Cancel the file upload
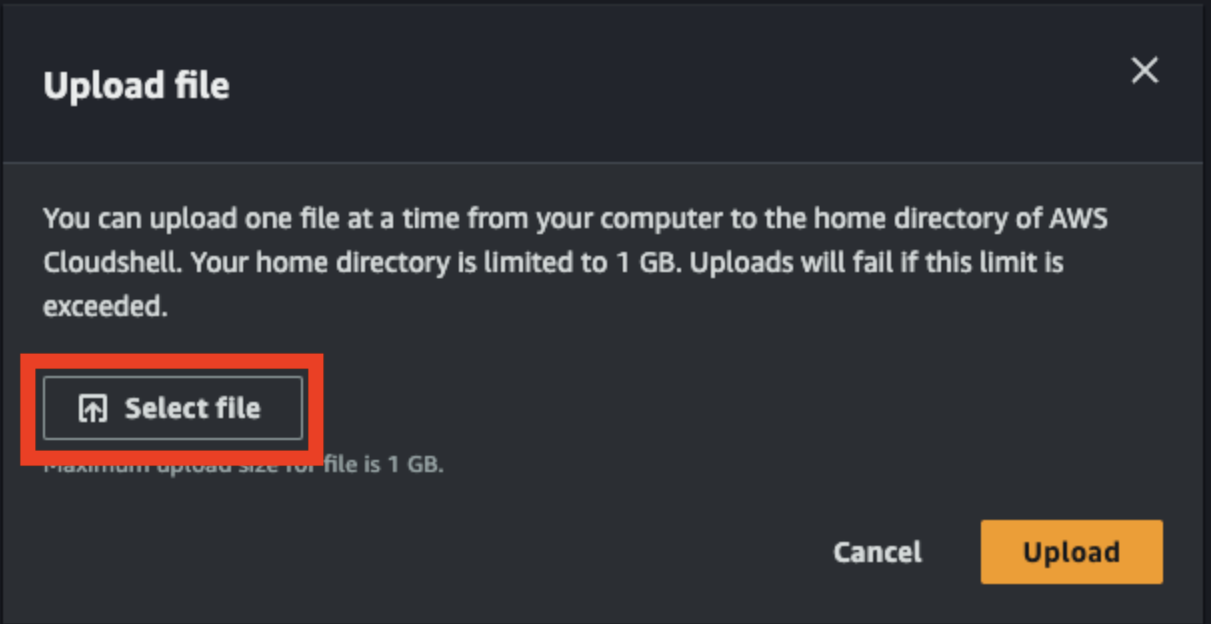The width and height of the screenshot is (1211, 624). point(877,552)
